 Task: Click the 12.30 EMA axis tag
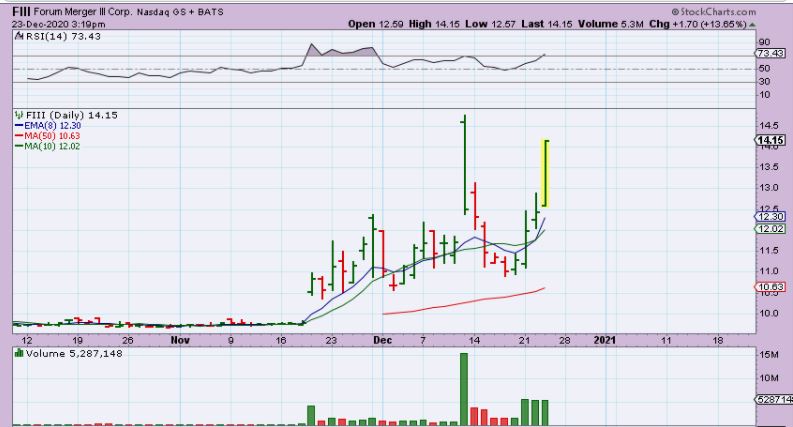(x=771, y=217)
